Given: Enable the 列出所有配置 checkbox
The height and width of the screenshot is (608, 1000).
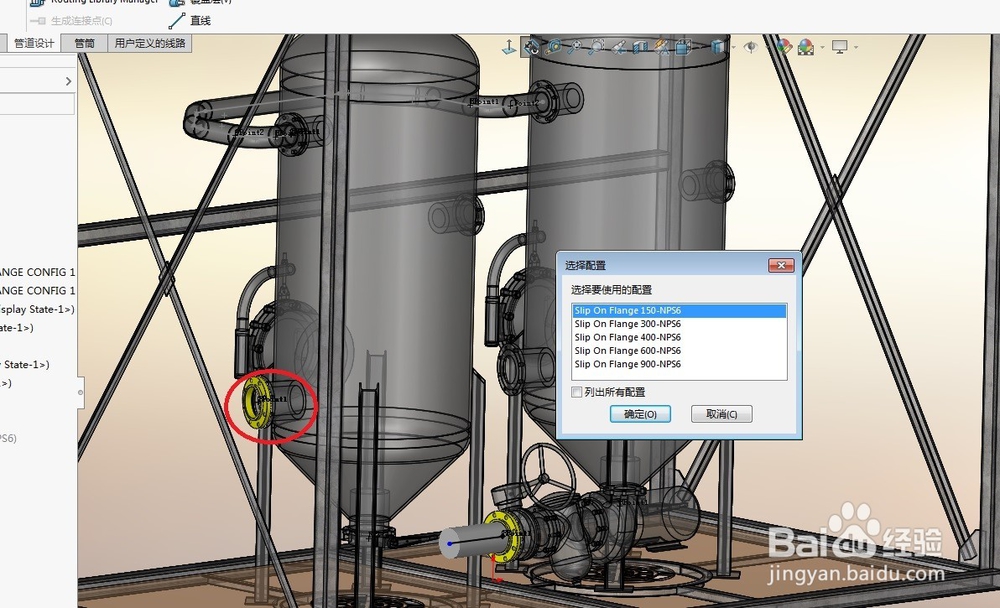Looking at the screenshot, I should coord(577,392).
